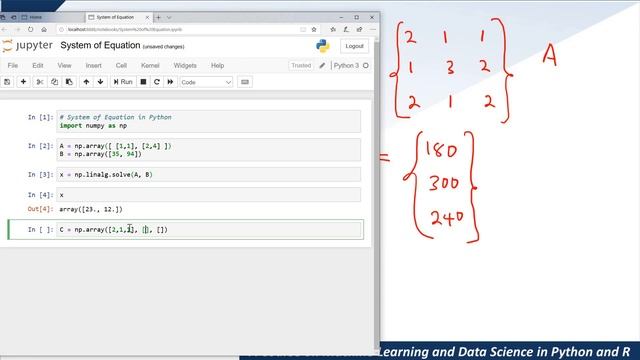Toggle reading view icon in address bar
This screenshot has width=640, height=360.
click(303, 29)
